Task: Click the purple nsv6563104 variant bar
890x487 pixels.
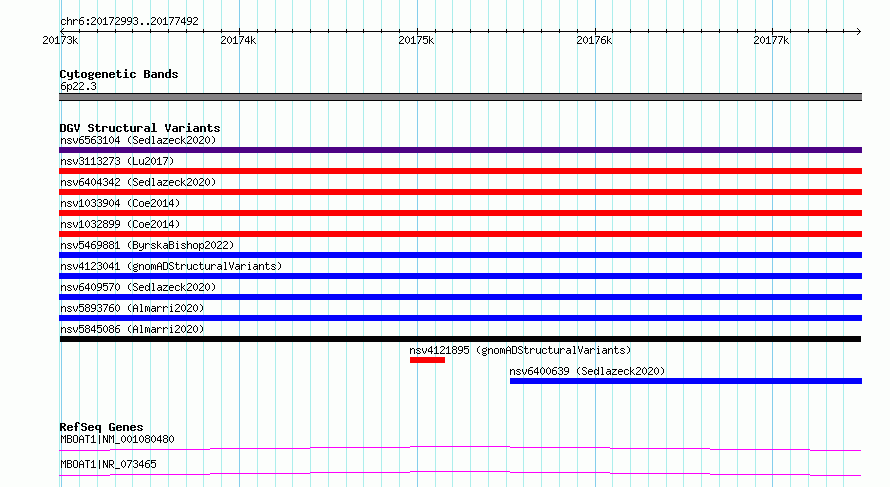Action: point(460,150)
